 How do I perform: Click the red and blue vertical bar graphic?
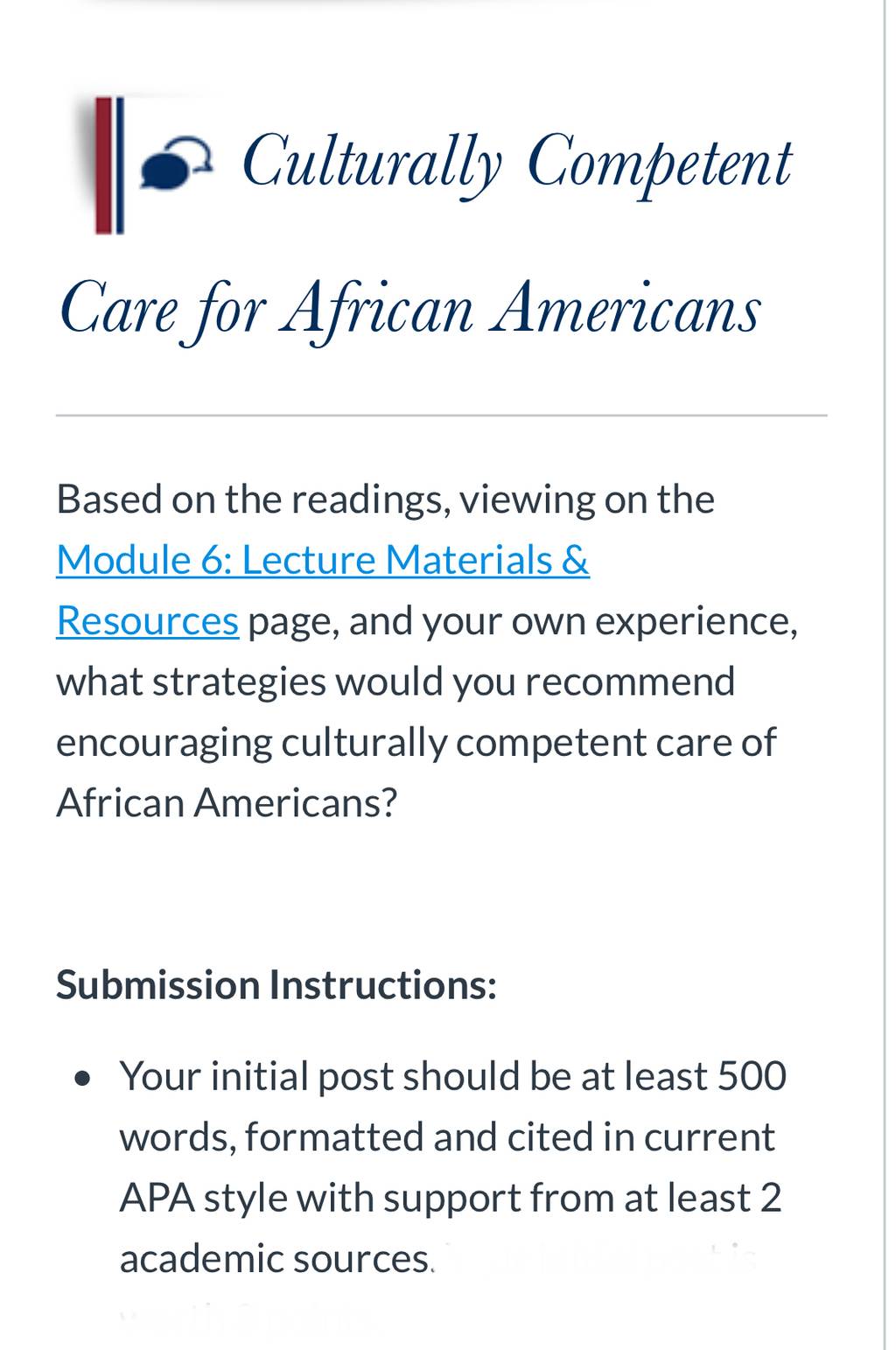coord(109,165)
